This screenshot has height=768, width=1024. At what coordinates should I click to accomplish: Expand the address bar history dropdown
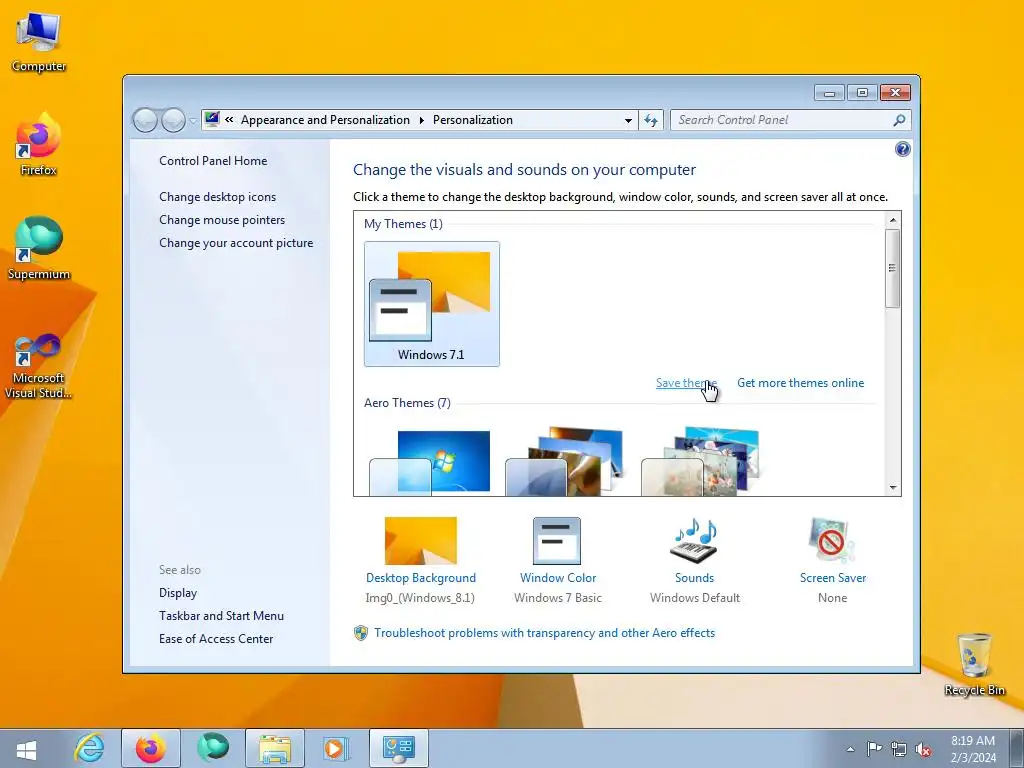[628, 120]
